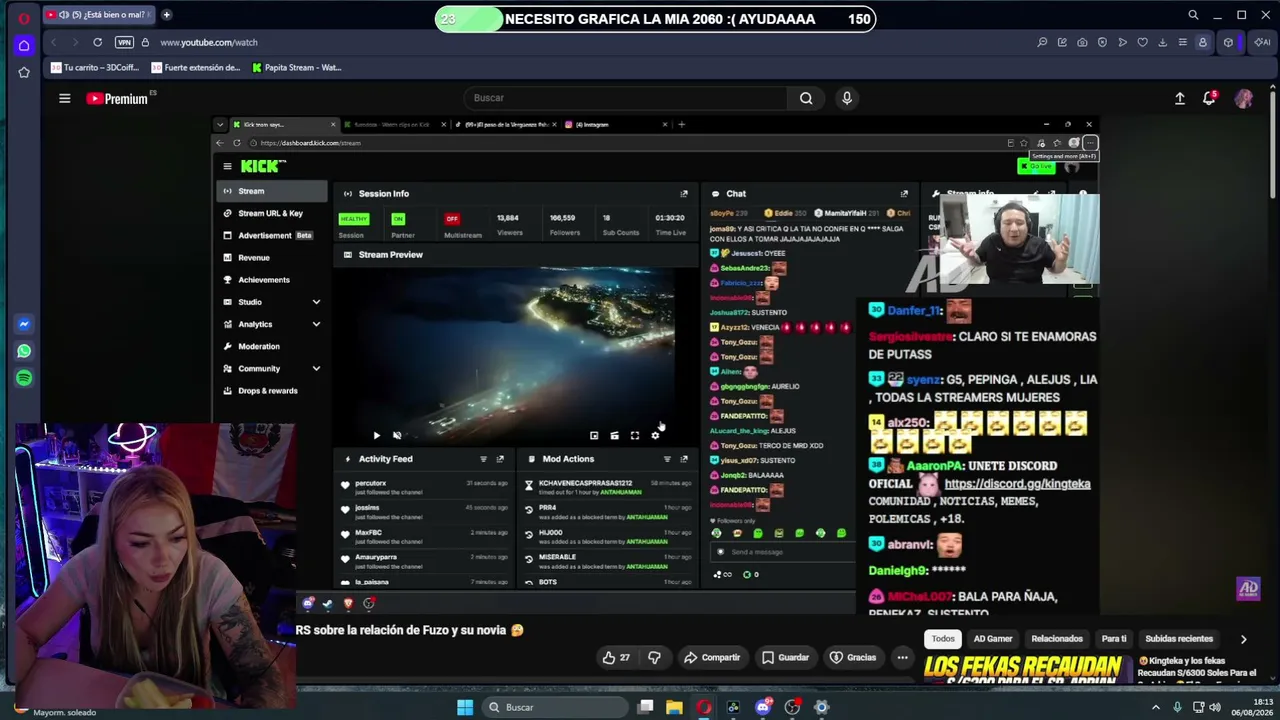Select the 'Para ti' filter chip
Screen dimensions: 1280x720
tap(1114, 638)
